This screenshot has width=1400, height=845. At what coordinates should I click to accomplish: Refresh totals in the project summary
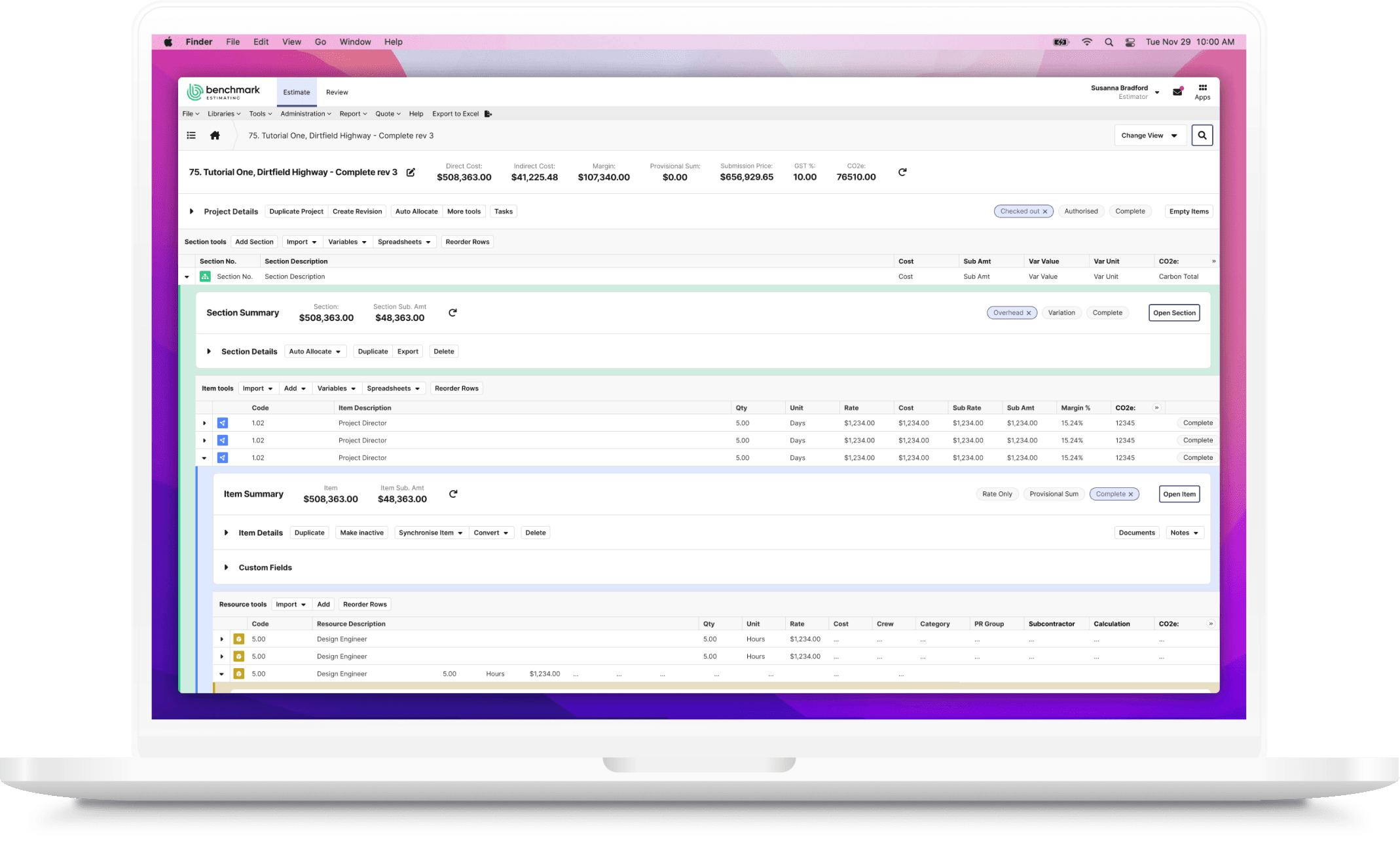tap(902, 172)
